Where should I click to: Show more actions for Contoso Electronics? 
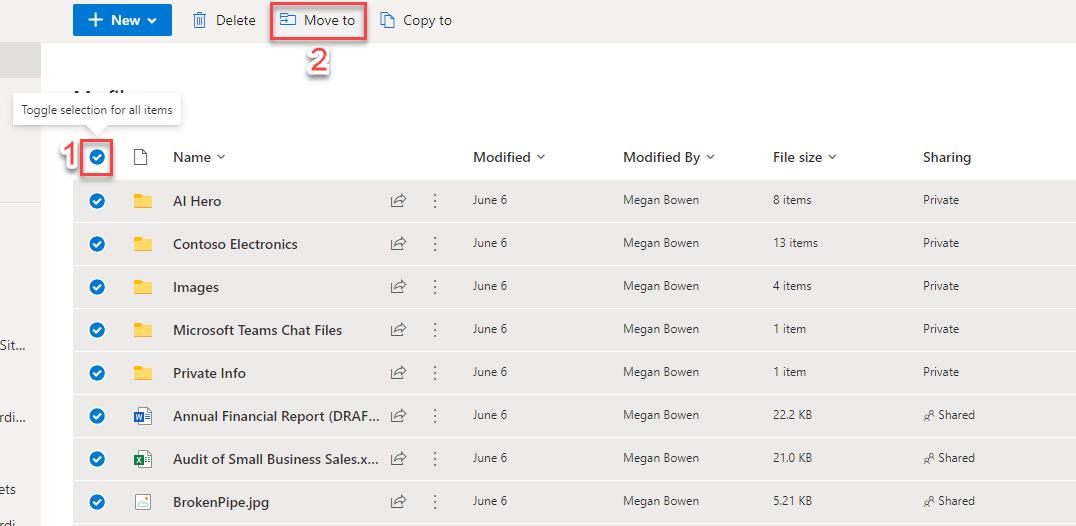(x=434, y=243)
